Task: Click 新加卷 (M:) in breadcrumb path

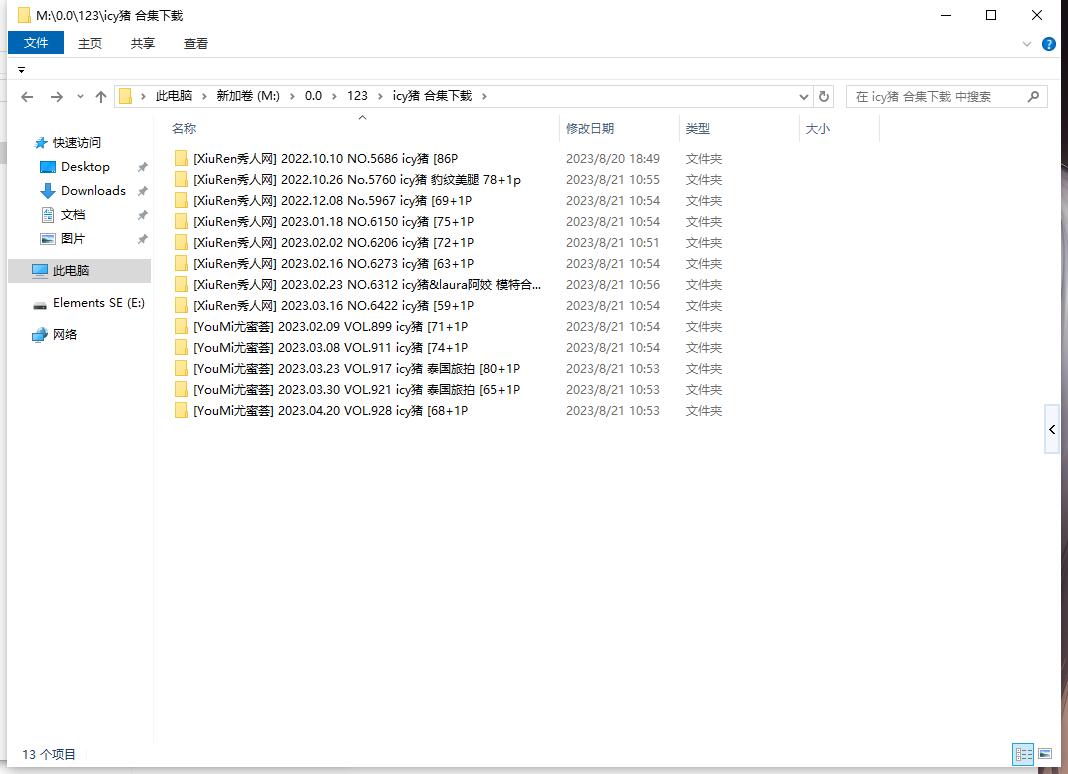Action: pos(248,96)
